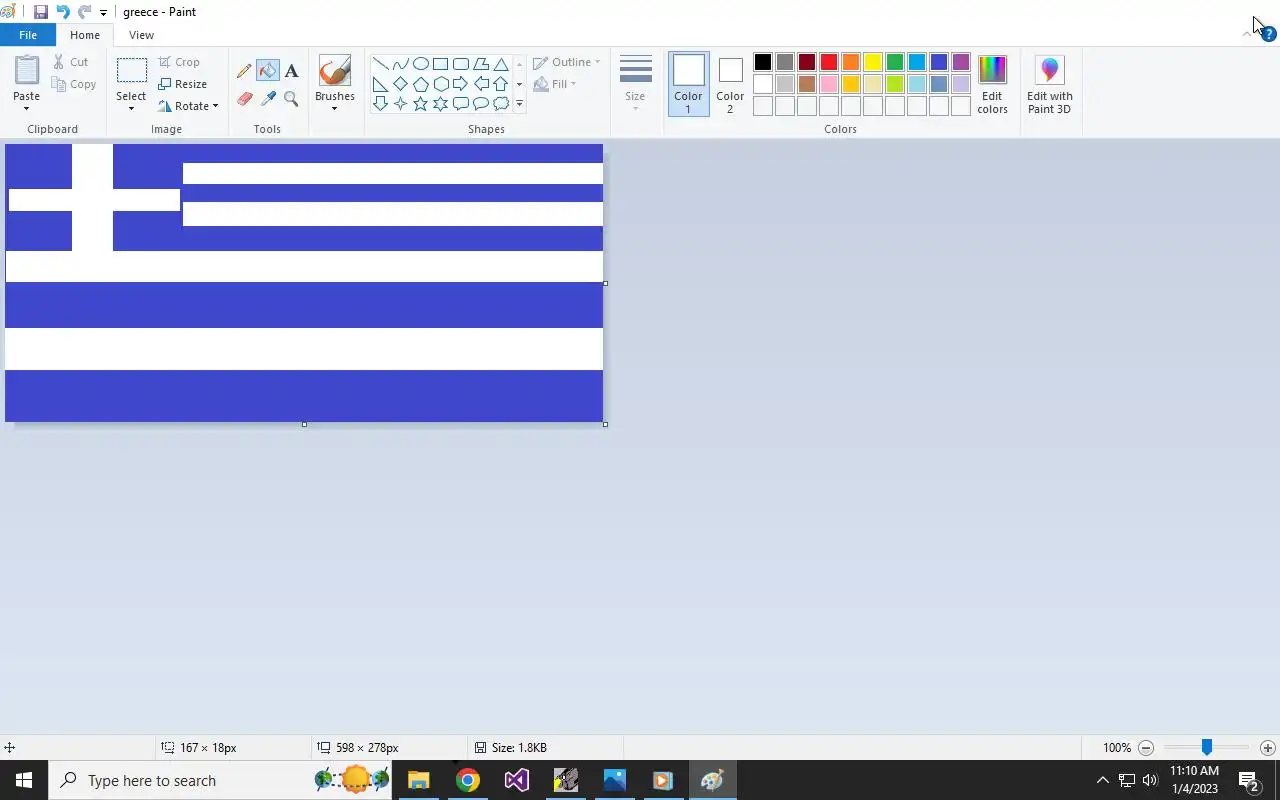Choose the Pentagon shape
This screenshot has height=800, width=1280.
coord(420,84)
